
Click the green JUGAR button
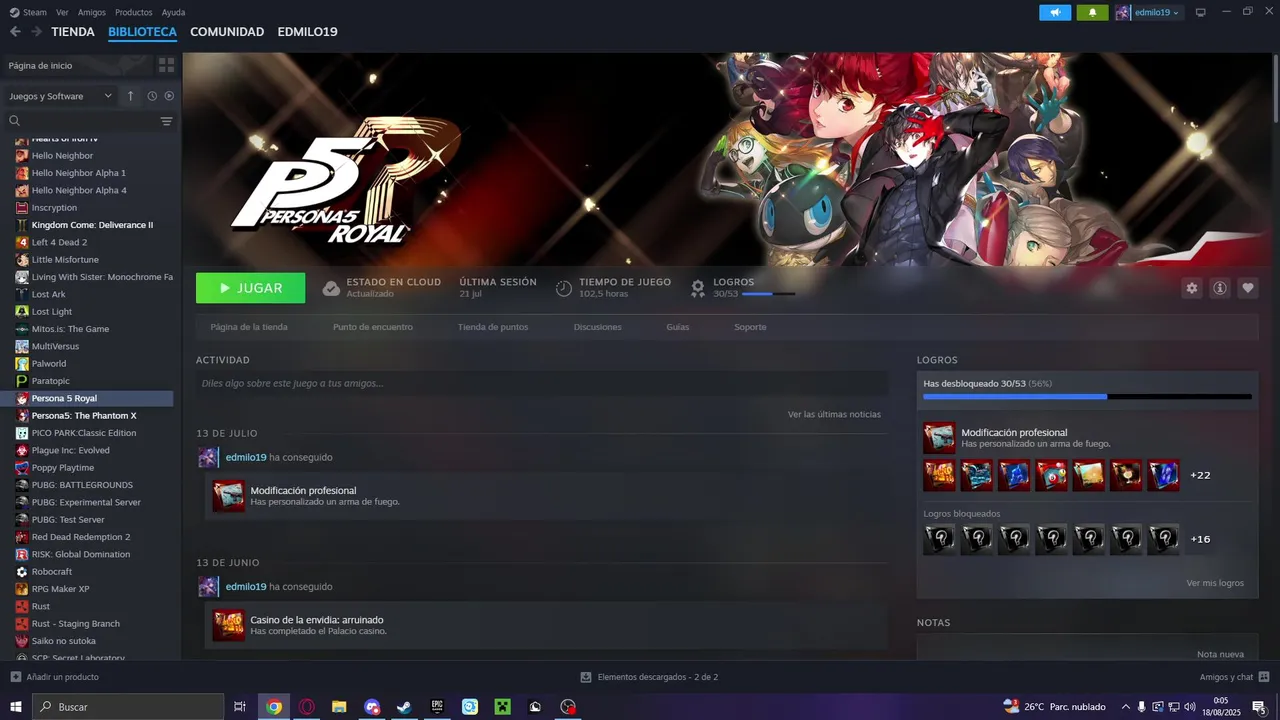[251, 288]
